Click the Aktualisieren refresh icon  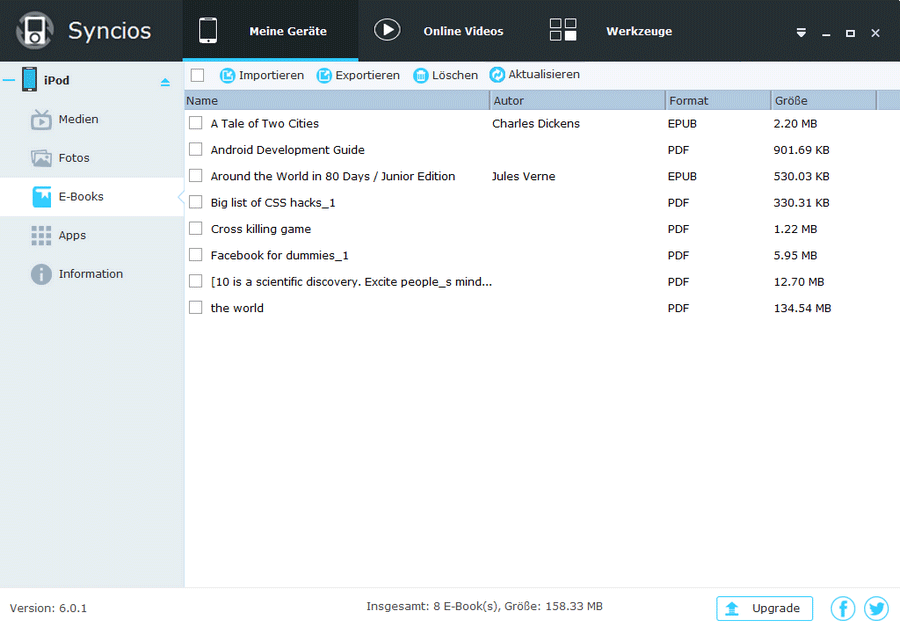(x=497, y=75)
